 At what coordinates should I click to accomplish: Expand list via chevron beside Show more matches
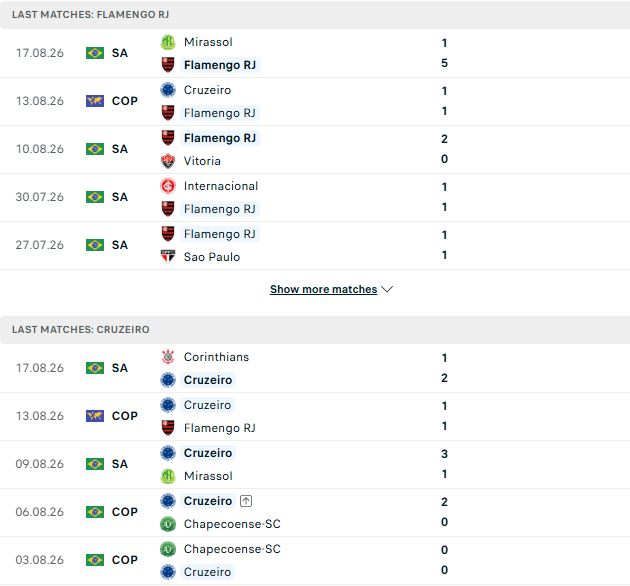387,289
